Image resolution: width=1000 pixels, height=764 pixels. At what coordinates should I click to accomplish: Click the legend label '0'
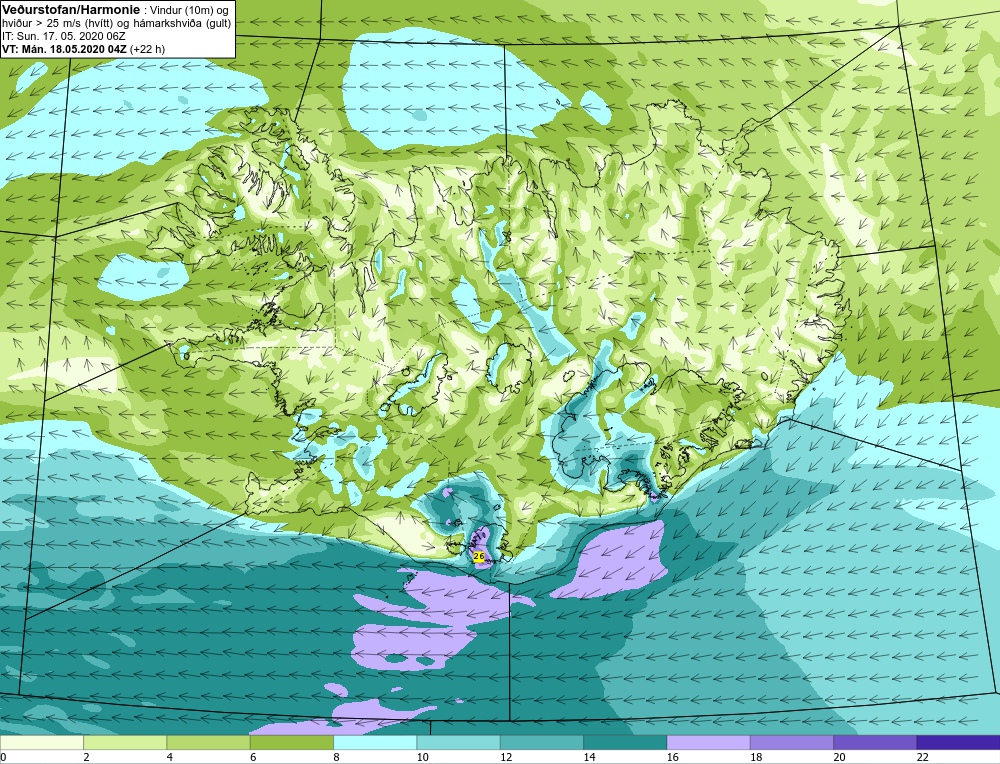3,757
